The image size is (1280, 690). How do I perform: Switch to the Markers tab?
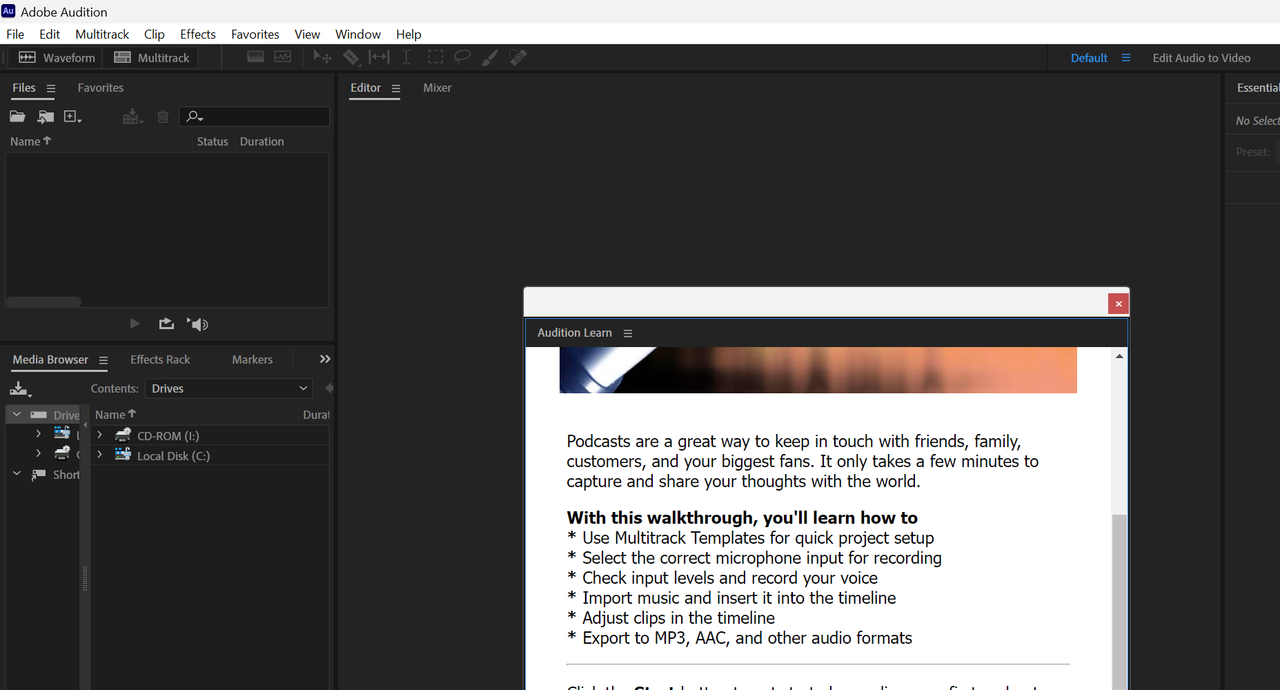pyautogui.click(x=252, y=360)
